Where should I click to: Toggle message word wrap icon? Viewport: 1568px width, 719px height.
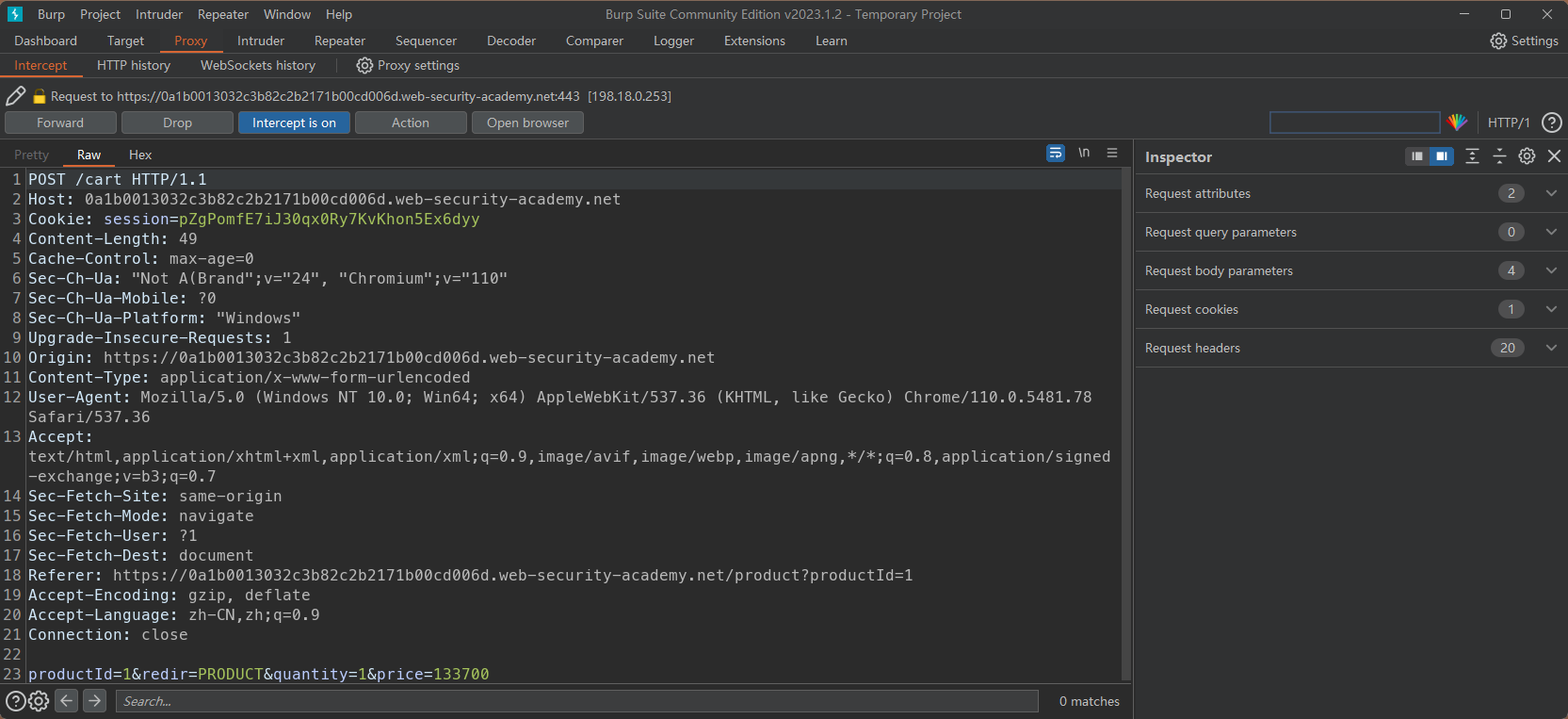(1056, 153)
